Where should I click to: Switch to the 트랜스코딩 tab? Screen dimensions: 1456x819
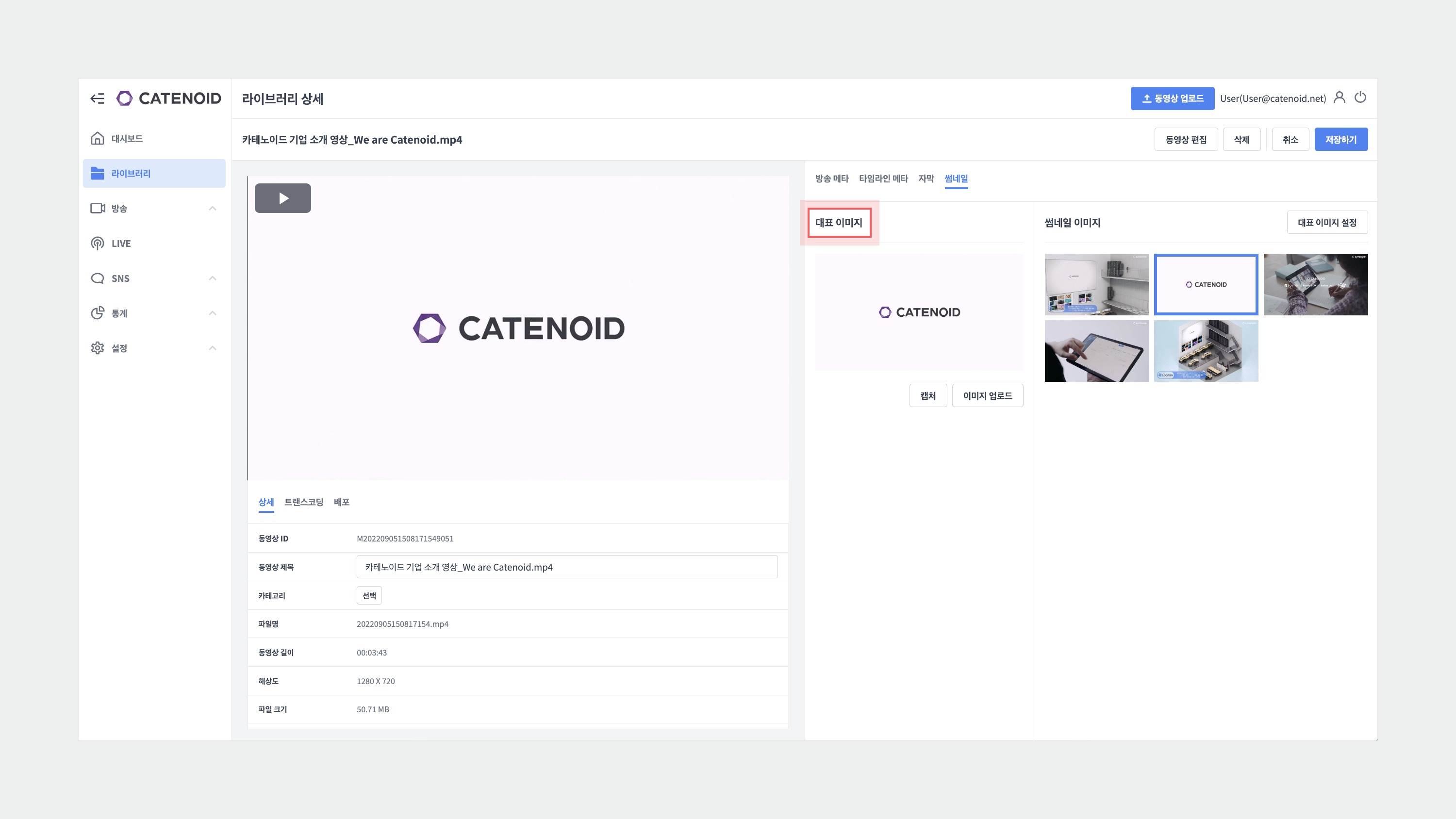tap(303, 502)
